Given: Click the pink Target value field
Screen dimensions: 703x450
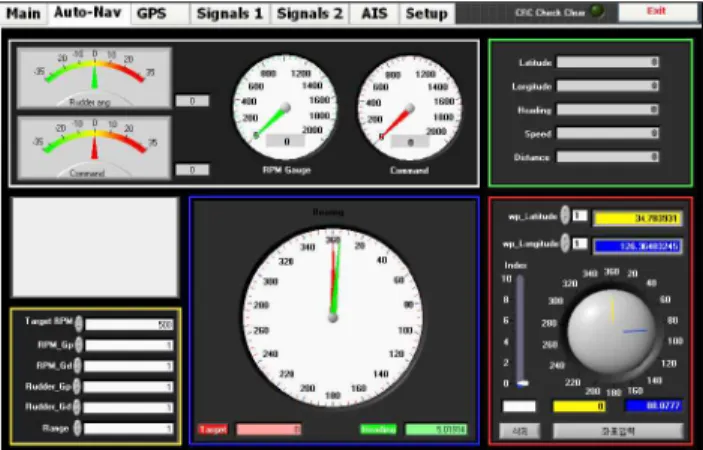Looking at the screenshot, I should (269, 429).
